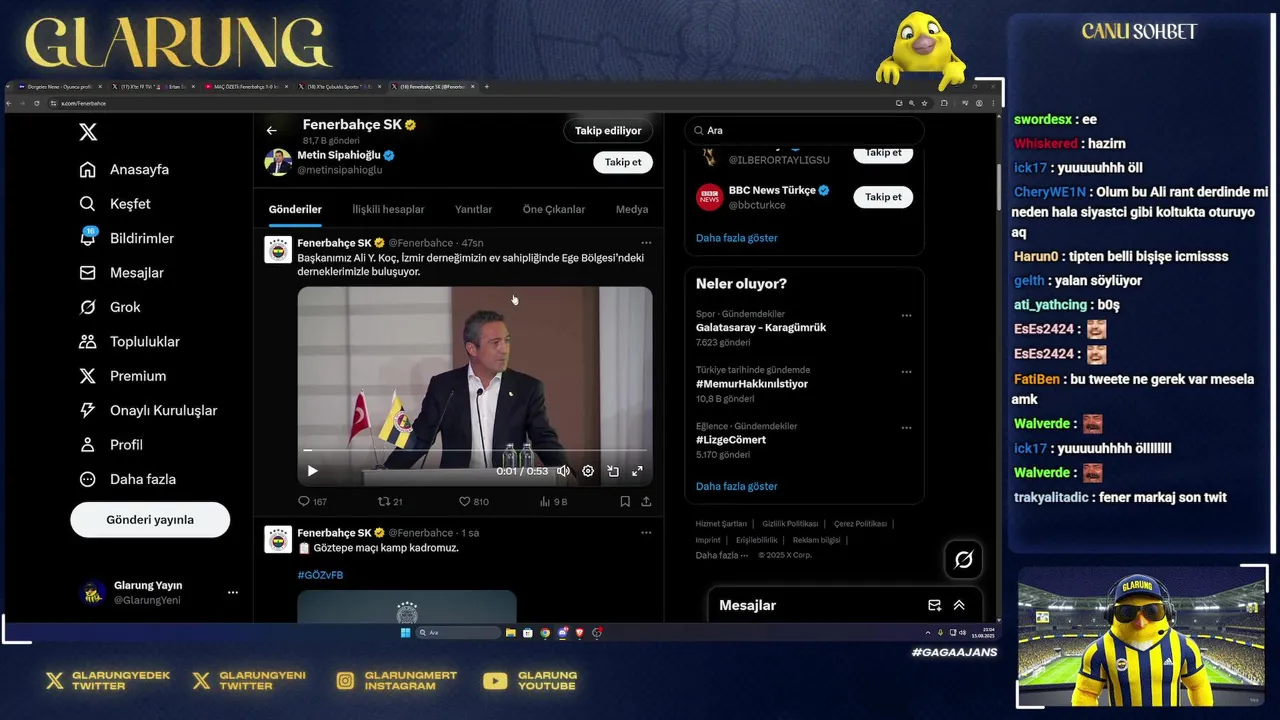Toggle picture-in-picture on the video
This screenshot has height=720, width=1280.
613,471
